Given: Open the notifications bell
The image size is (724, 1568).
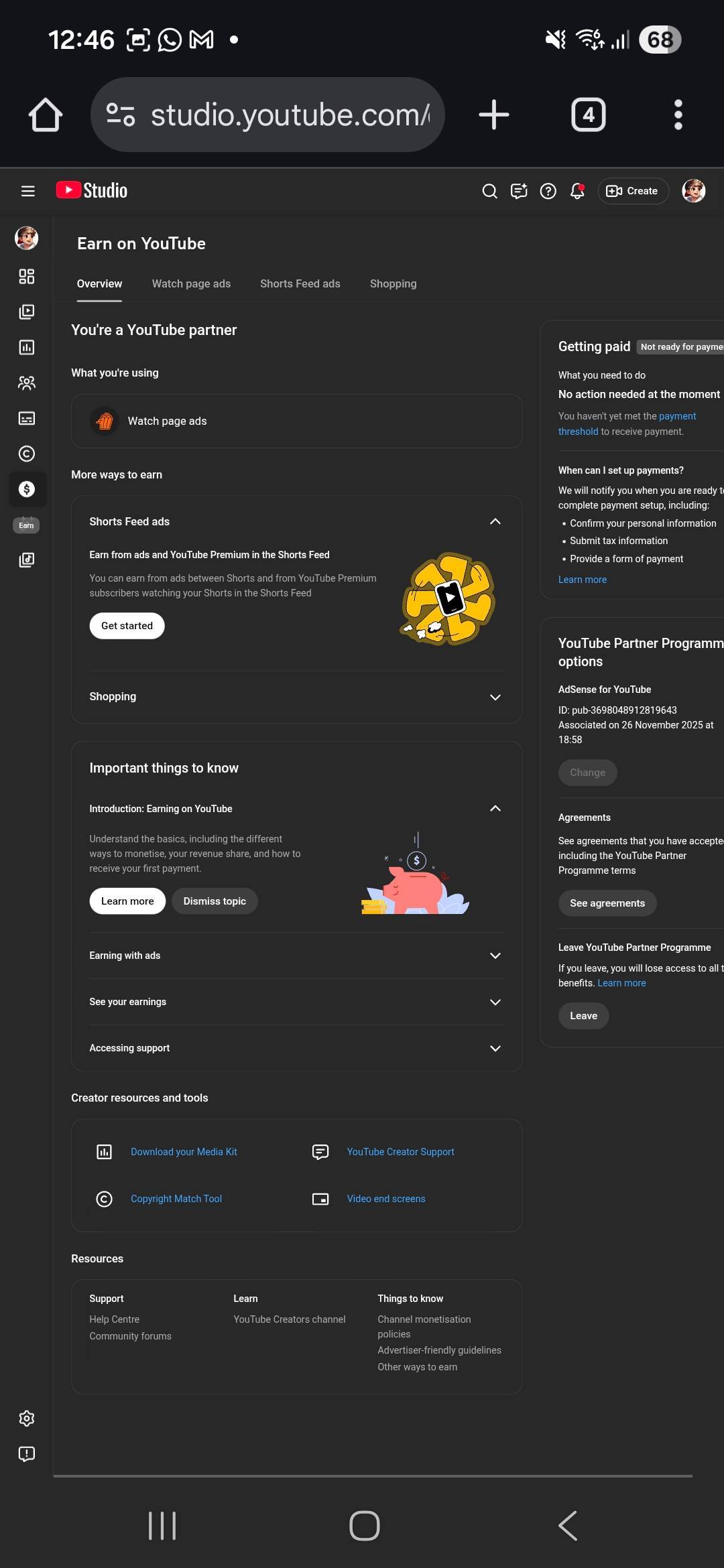Looking at the screenshot, I should (577, 191).
